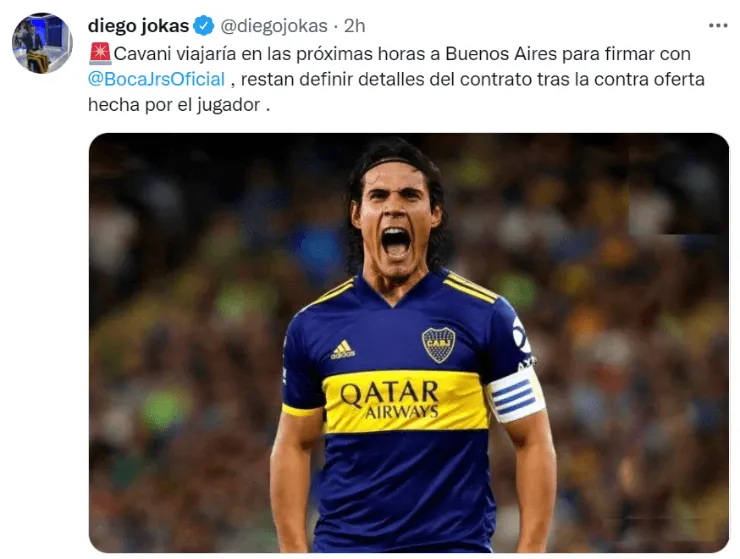
Task: Click the blue verified badge
Action: coord(204,25)
